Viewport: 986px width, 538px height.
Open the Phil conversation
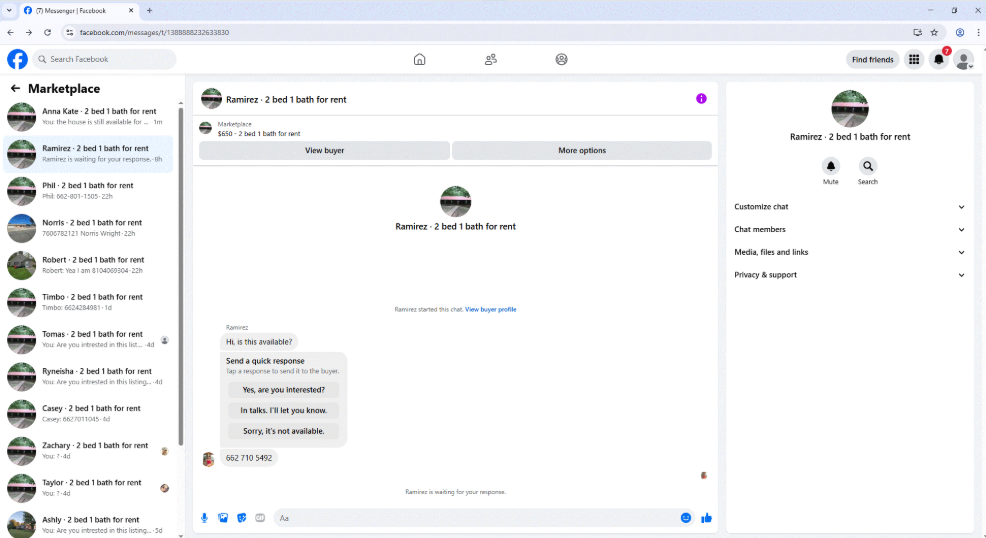(89, 190)
